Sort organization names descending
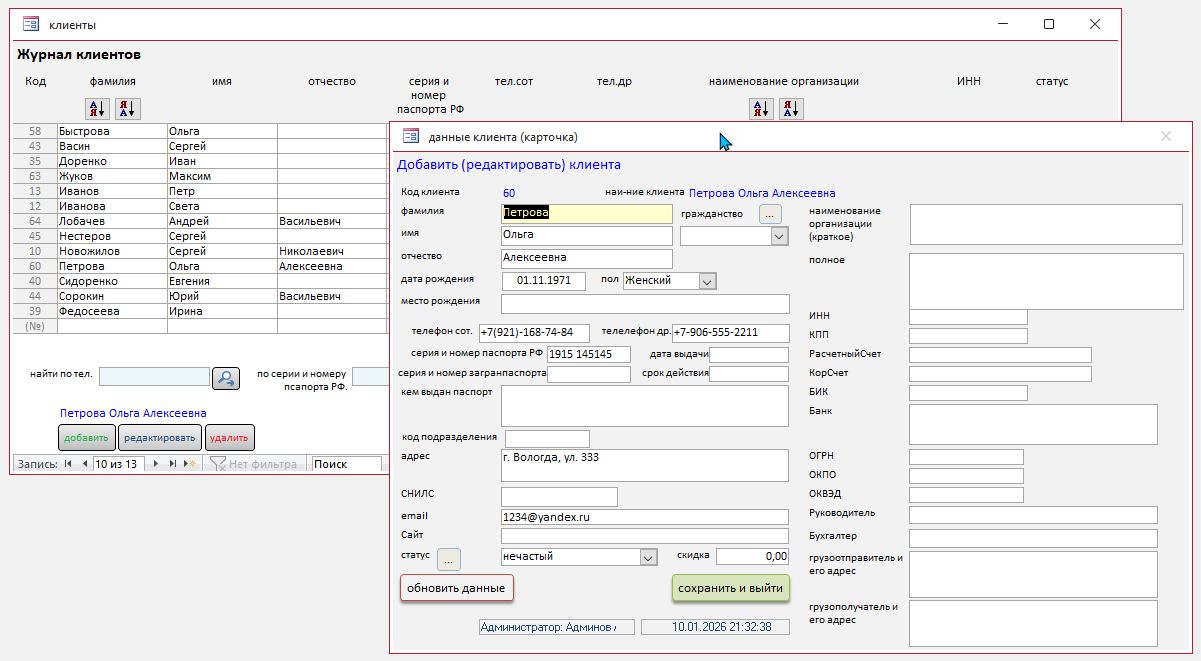Viewport: 1201px width, 661px height. (791, 109)
